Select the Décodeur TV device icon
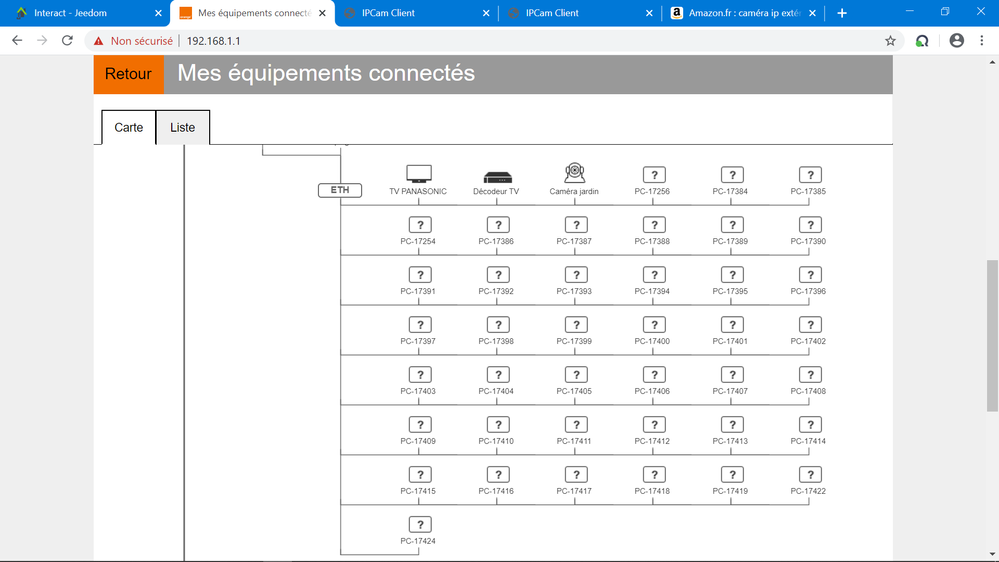999x562 pixels. pos(498,177)
